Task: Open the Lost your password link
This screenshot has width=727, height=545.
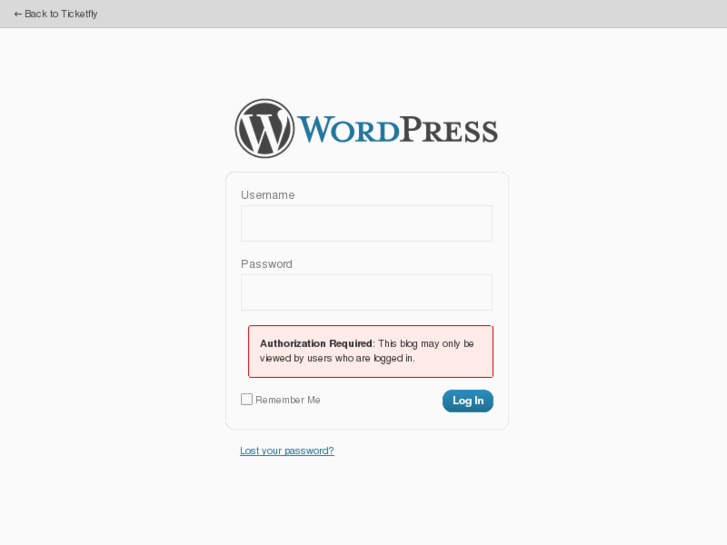Action: tap(287, 451)
